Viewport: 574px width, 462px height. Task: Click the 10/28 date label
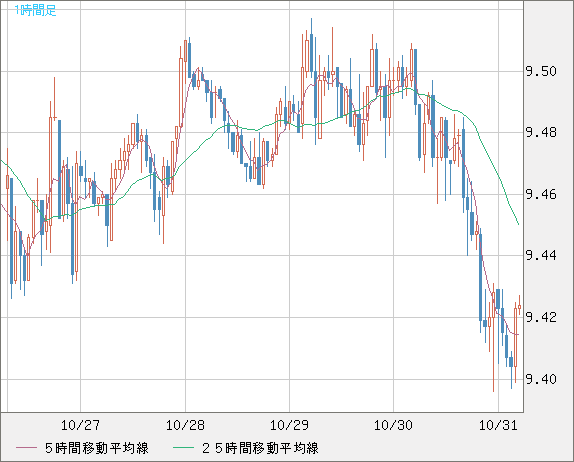pyautogui.click(x=185, y=425)
